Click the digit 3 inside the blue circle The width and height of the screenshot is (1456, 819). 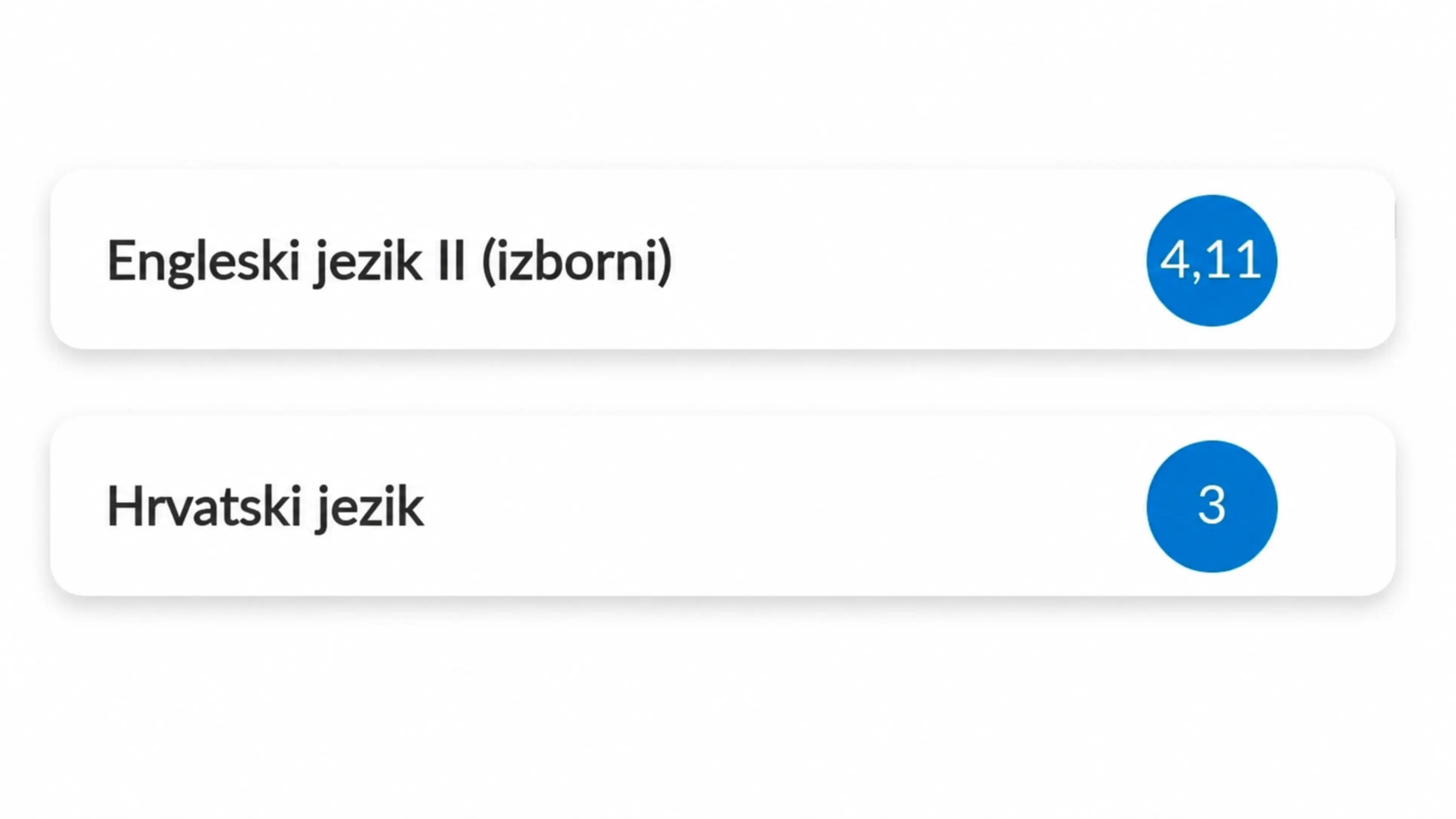(x=1211, y=506)
